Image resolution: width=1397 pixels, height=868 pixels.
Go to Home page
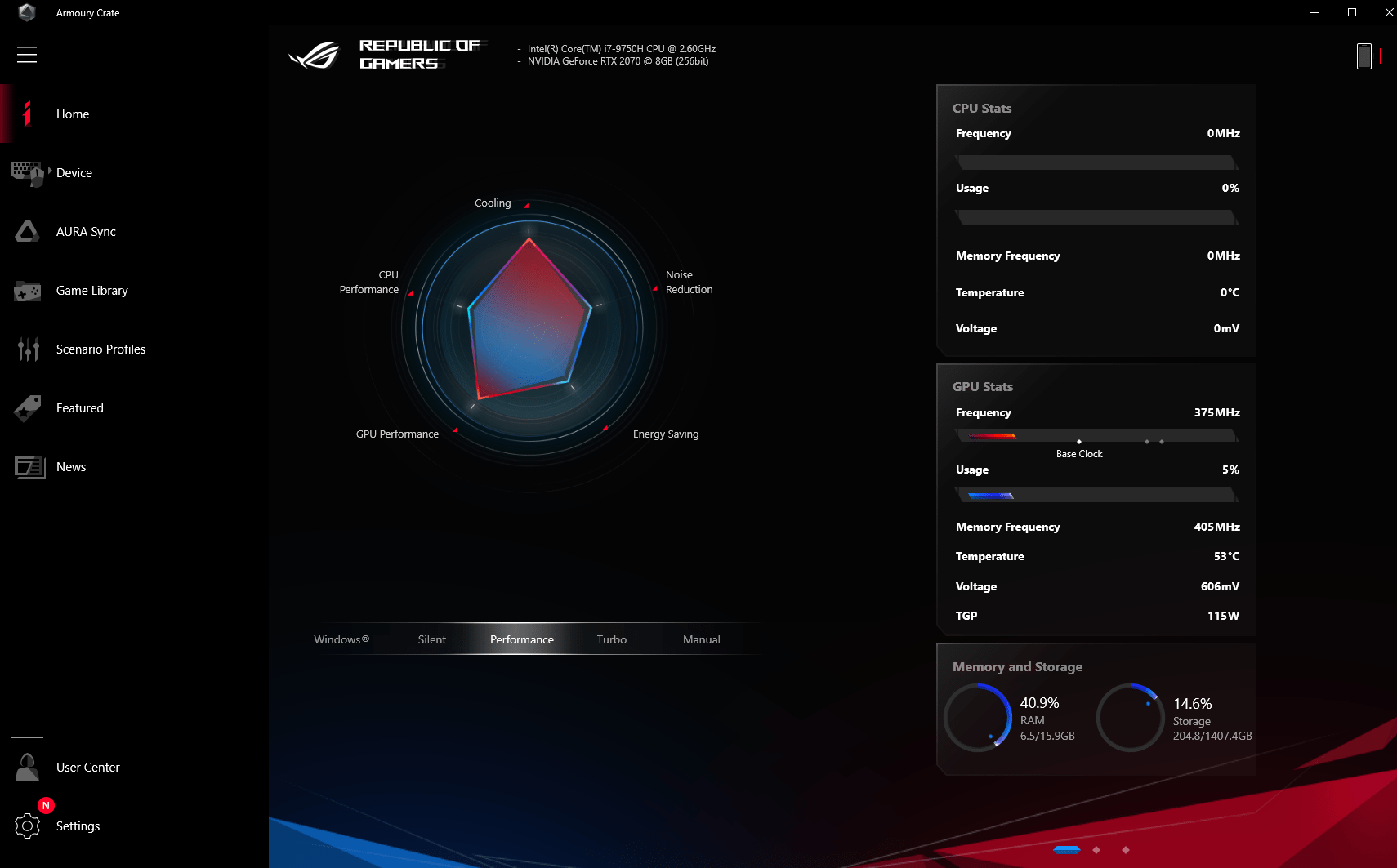coord(73,114)
